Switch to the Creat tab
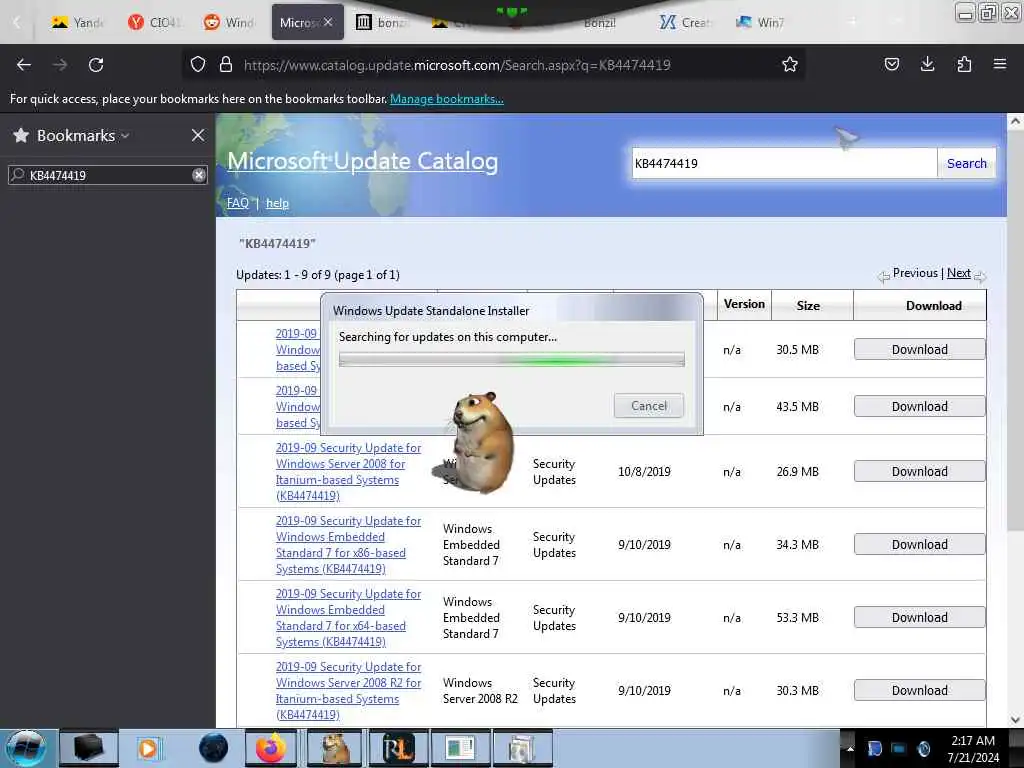This screenshot has height=768, width=1024. (x=686, y=23)
